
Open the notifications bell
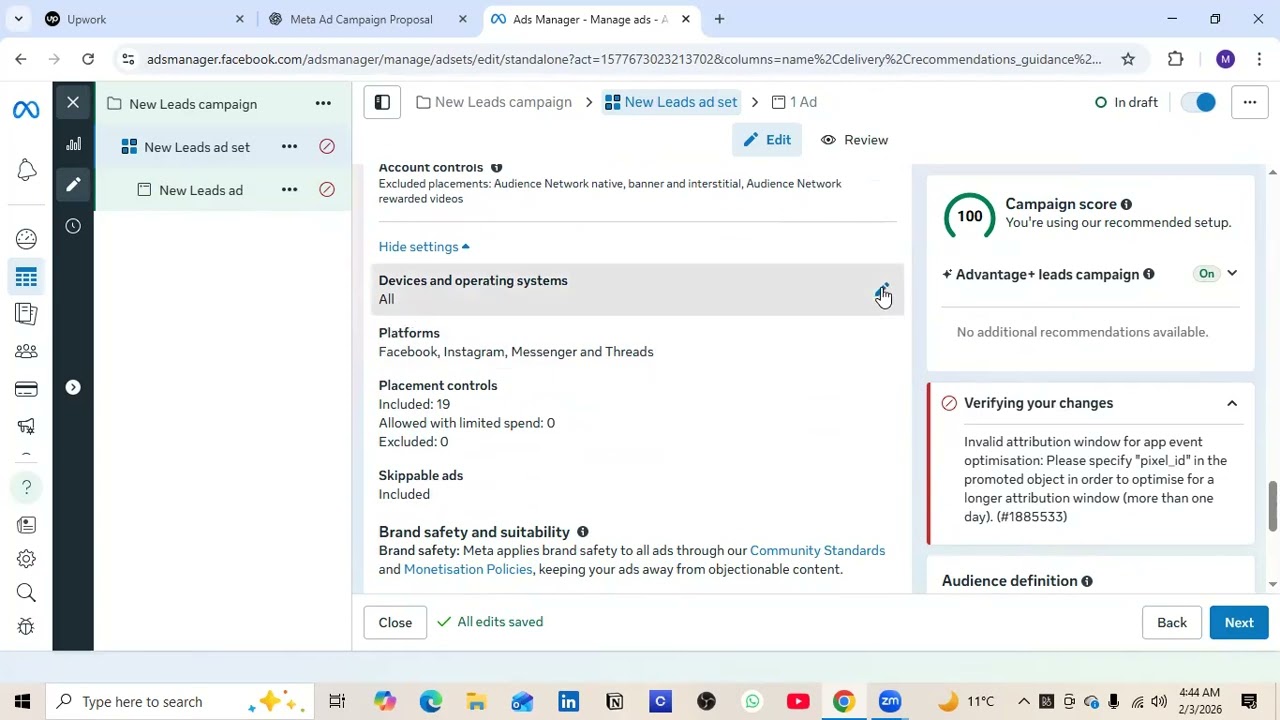26,170
